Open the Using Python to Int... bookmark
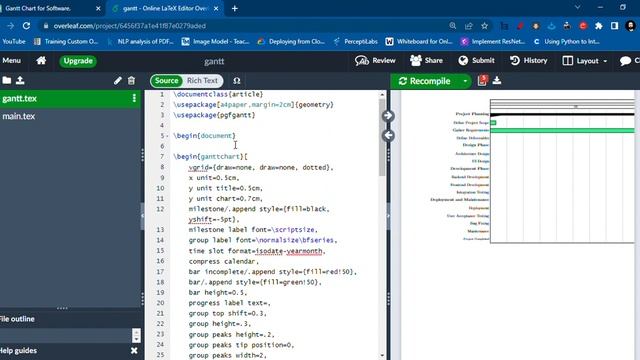This screenshot has width=640, height=360. pos(567,41)
